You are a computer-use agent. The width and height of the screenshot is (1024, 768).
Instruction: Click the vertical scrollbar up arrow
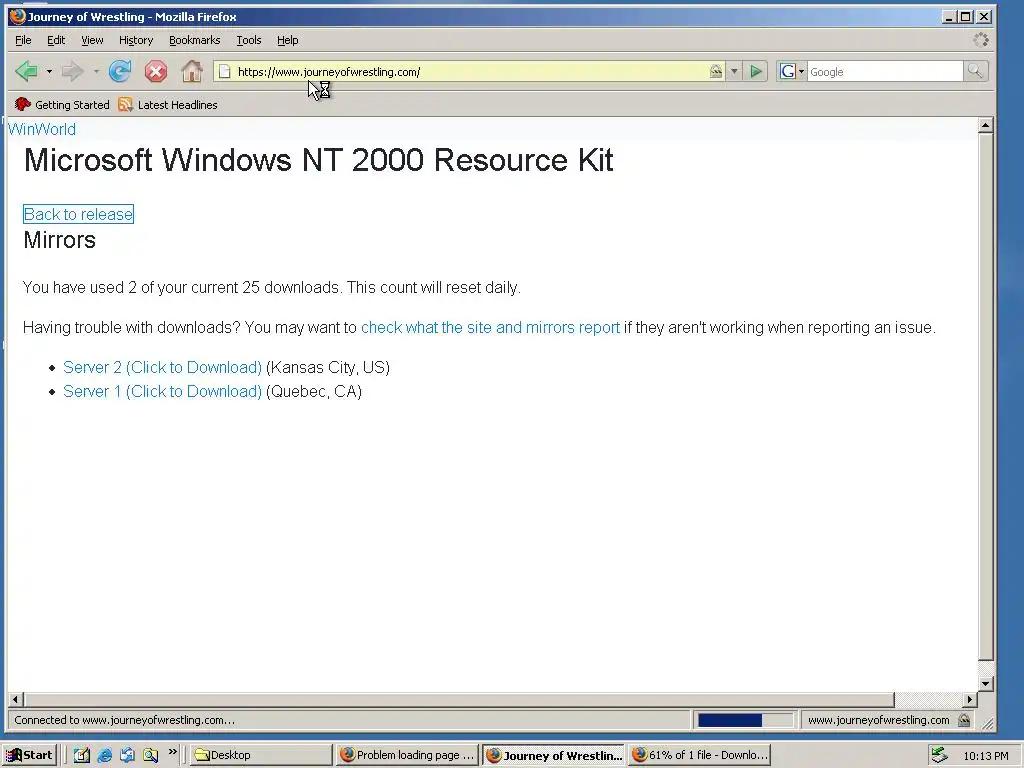[x=986, y=125]
